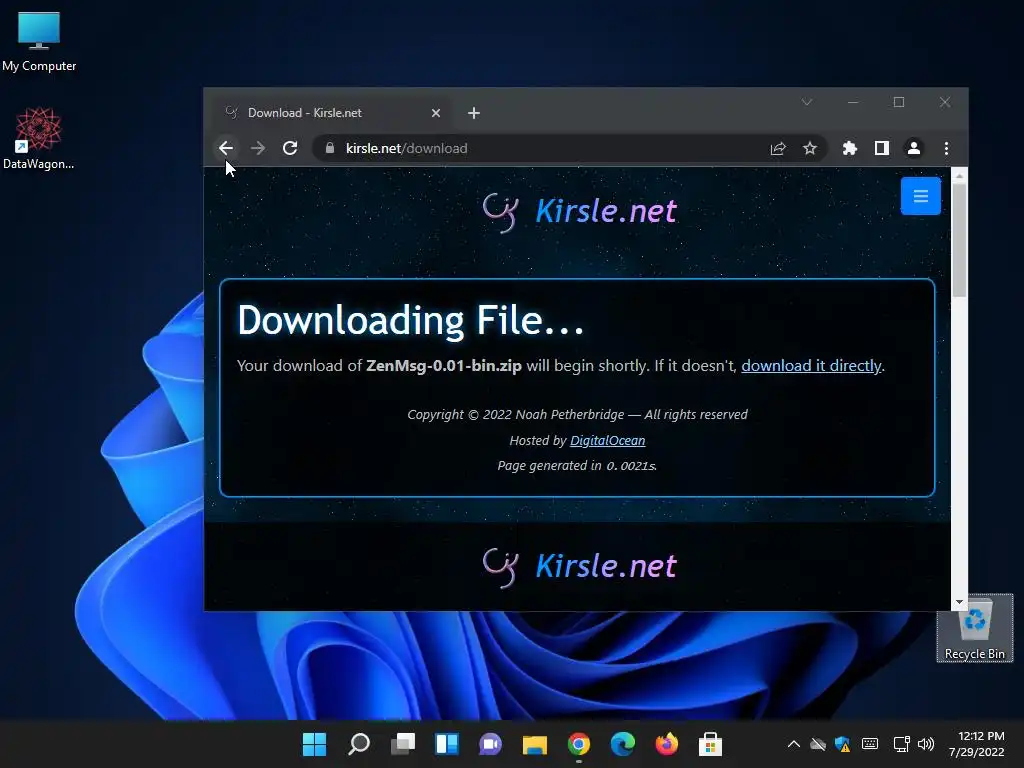Click the touch keyboard tray icon
Screen dimensions: 1024x768
tap(870, 744)
